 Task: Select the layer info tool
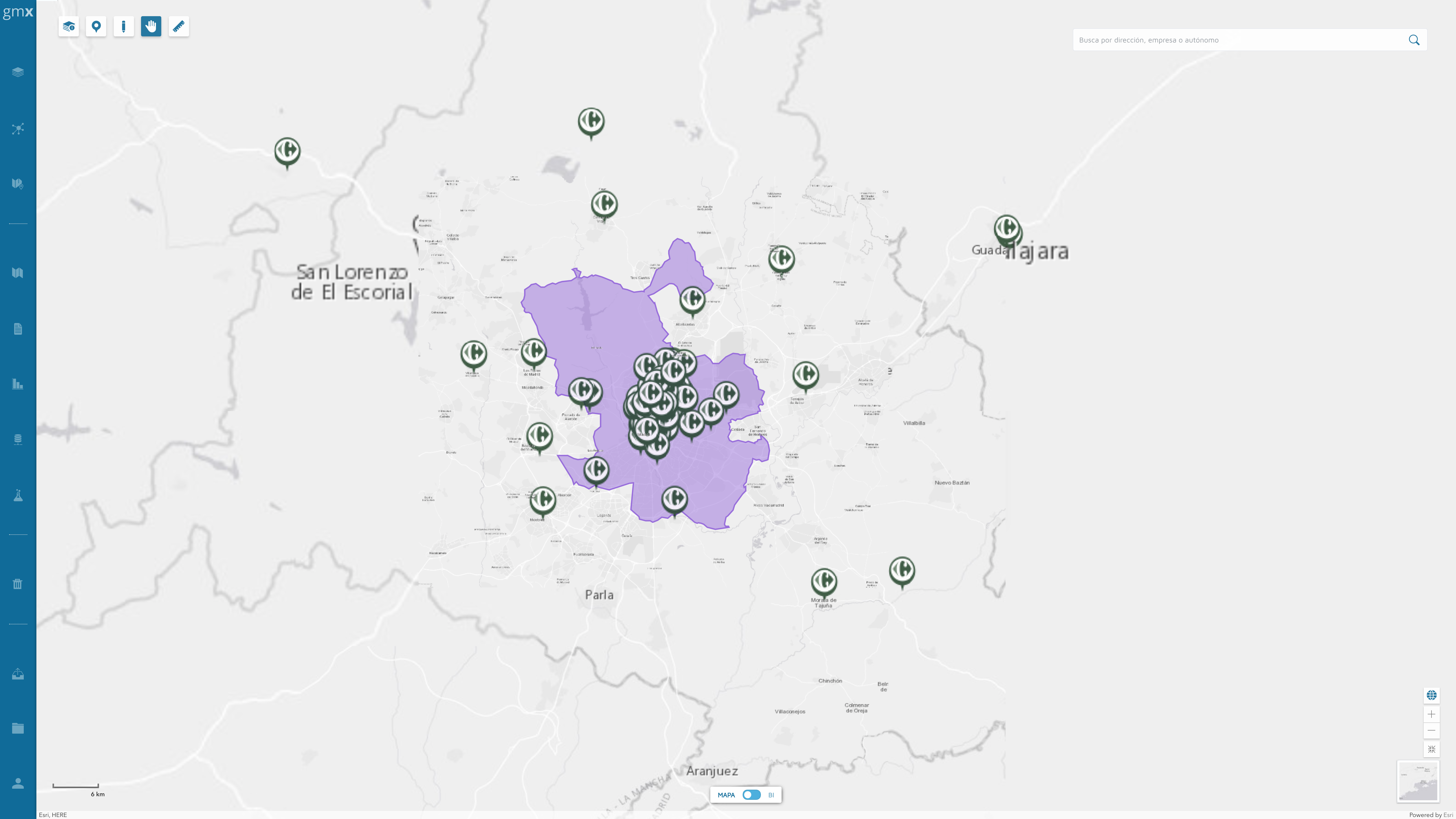point(69,27)
